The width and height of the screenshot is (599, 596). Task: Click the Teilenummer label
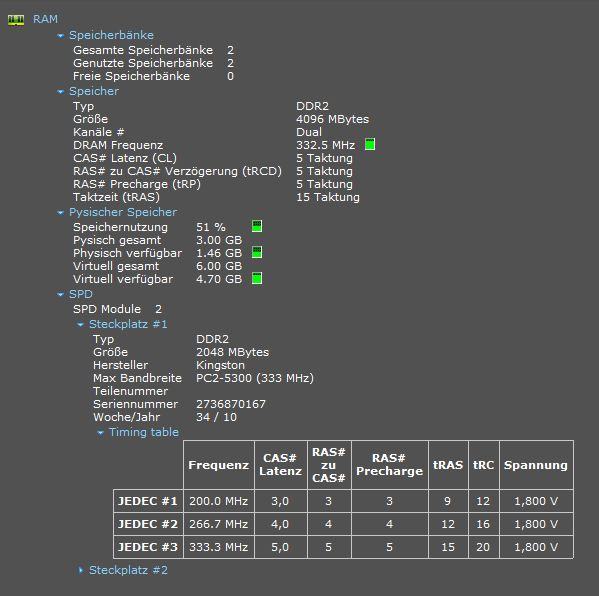tap(130, 391)
